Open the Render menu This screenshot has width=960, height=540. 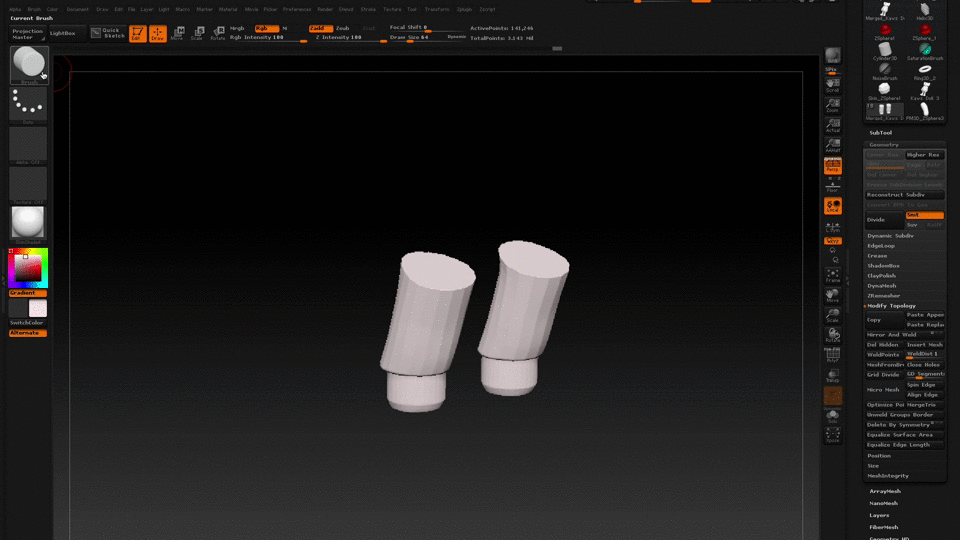(325, 9)
